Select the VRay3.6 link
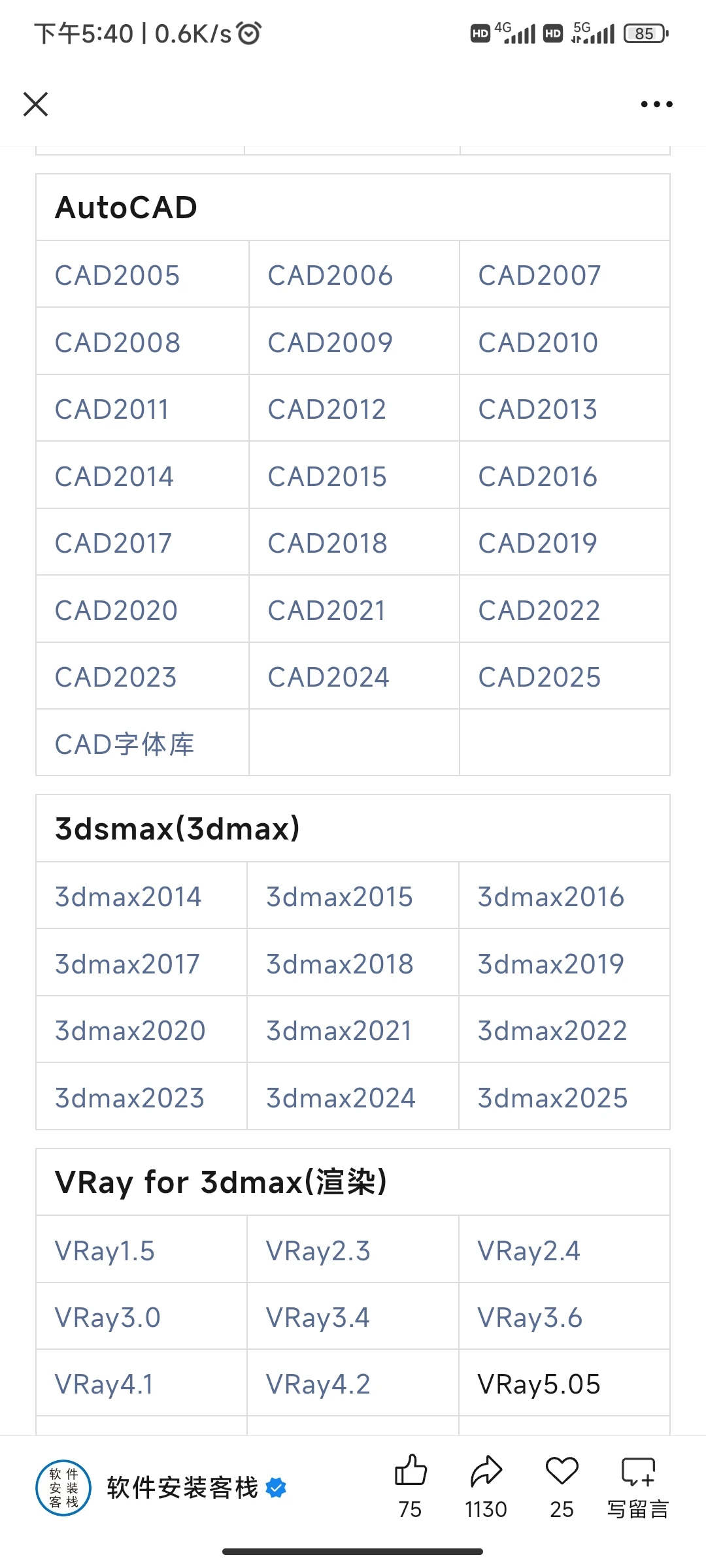Image resolution: width=706 pixels, height=1568 pixels. [x=530, y=1317]
